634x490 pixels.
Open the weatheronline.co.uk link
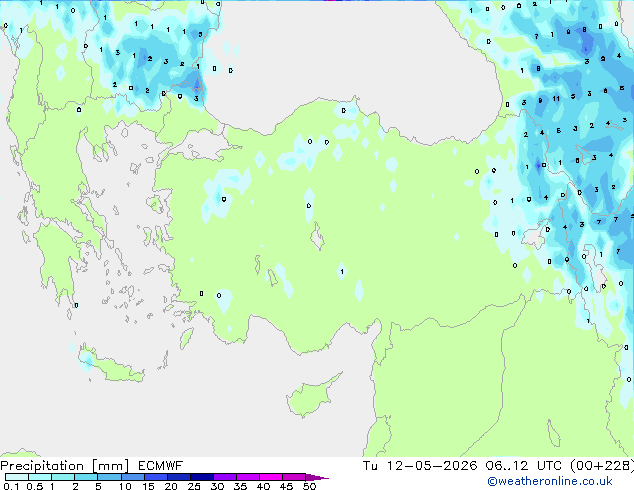click(x=550, y=481)
